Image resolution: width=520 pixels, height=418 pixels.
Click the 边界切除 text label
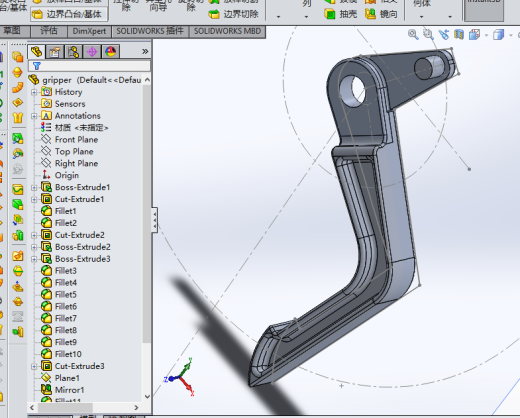pos(241,14)
